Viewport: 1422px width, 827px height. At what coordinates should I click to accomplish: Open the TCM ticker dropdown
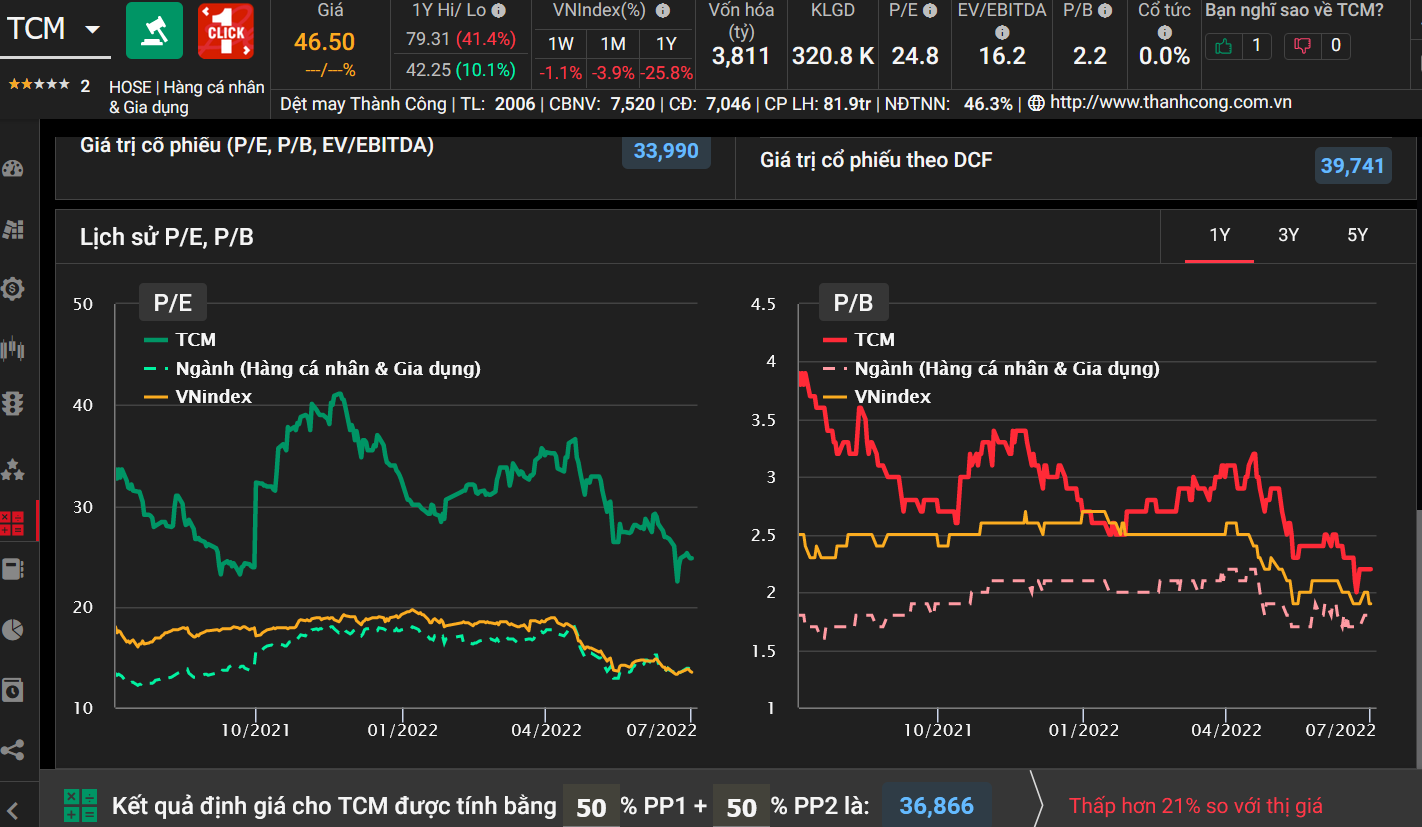pos(92,29)
